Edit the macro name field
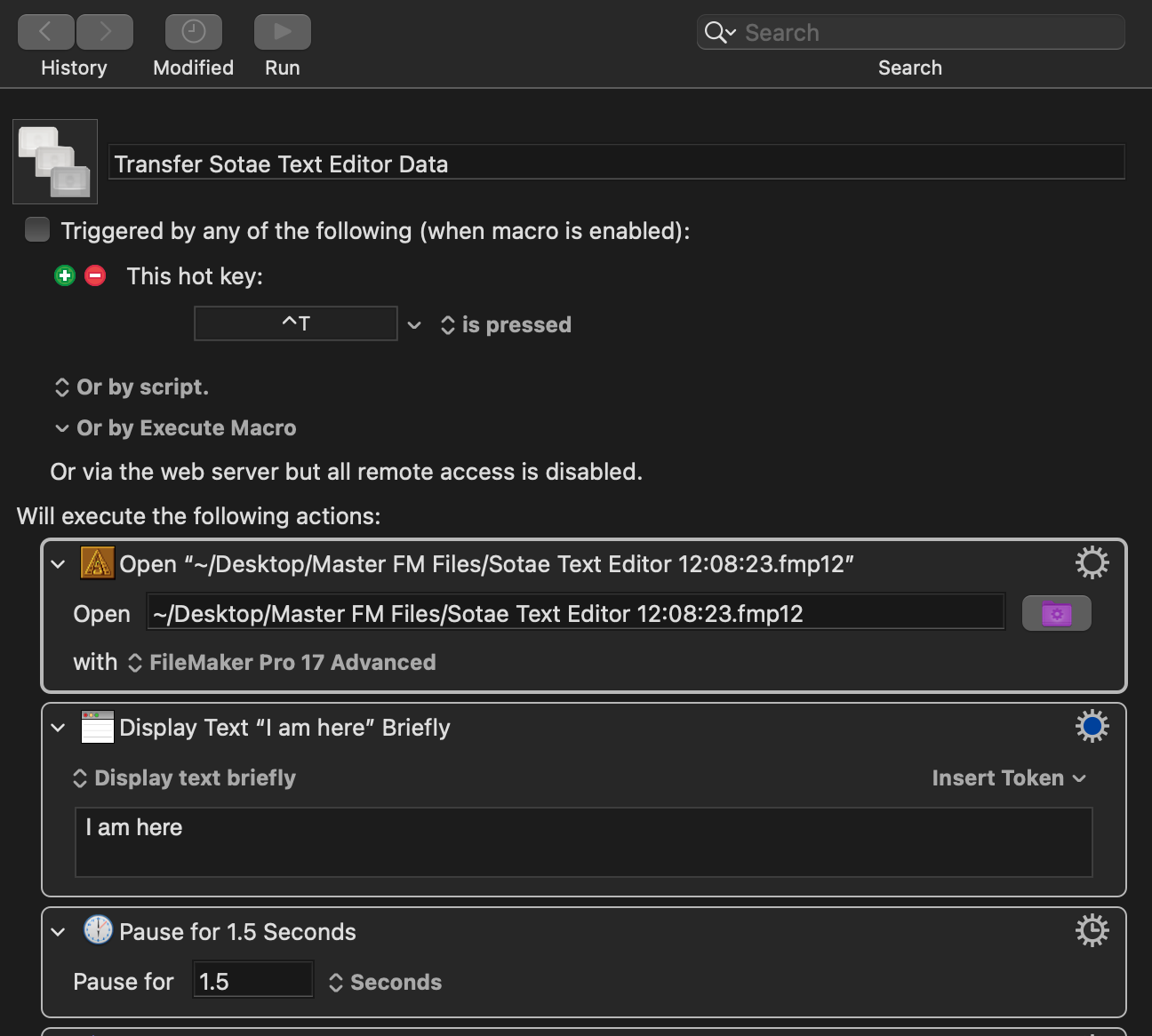Screen dimensions: 1152x1036 [616, 163]
